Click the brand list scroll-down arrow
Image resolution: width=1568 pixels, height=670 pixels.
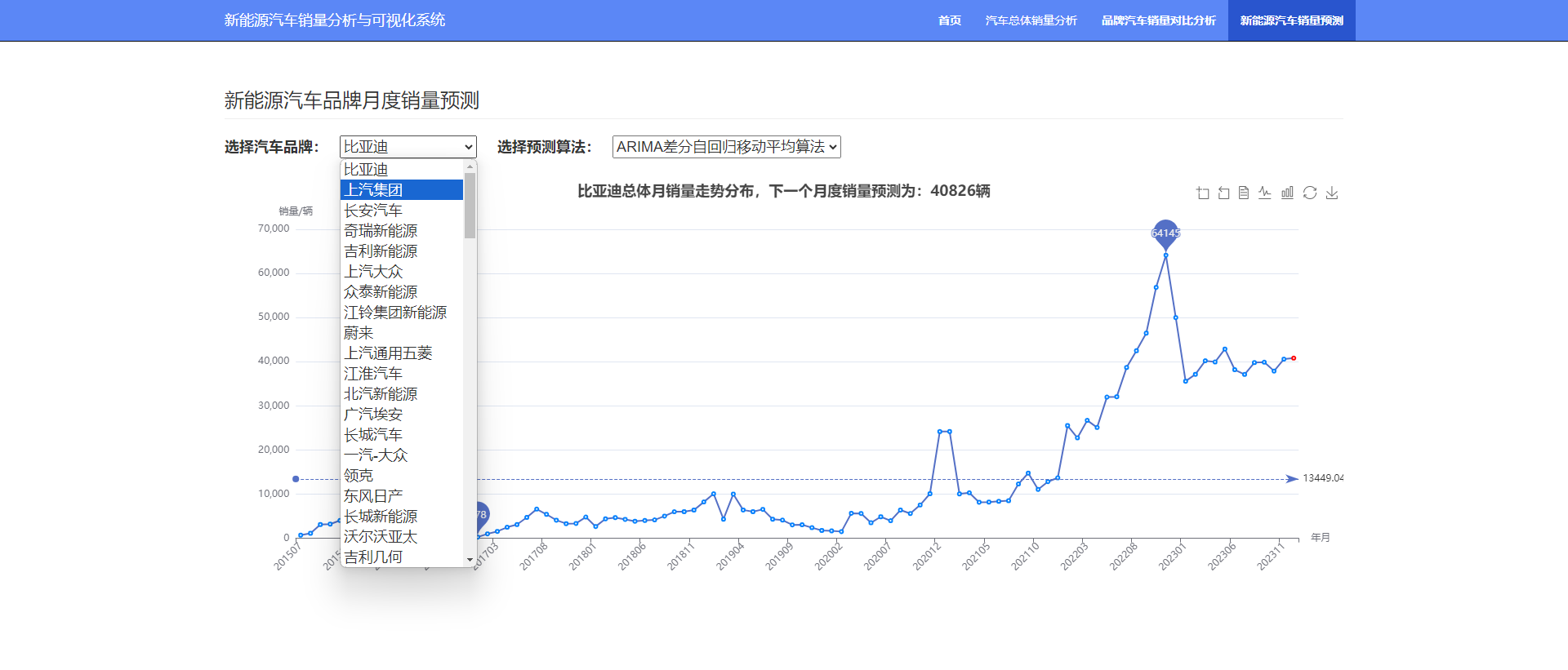click(470, 560)
